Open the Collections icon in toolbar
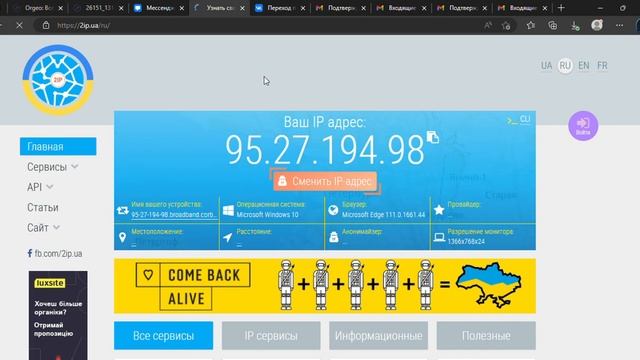The image size is (640, 360). tap(553, 25)
